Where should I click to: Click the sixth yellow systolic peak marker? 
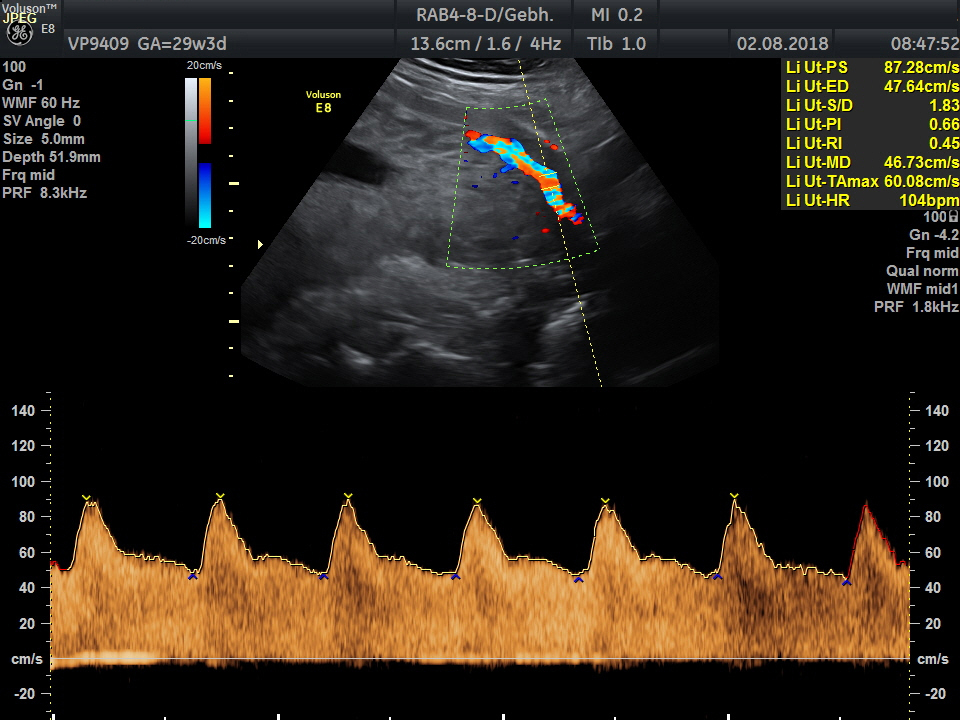coord(734,495)
